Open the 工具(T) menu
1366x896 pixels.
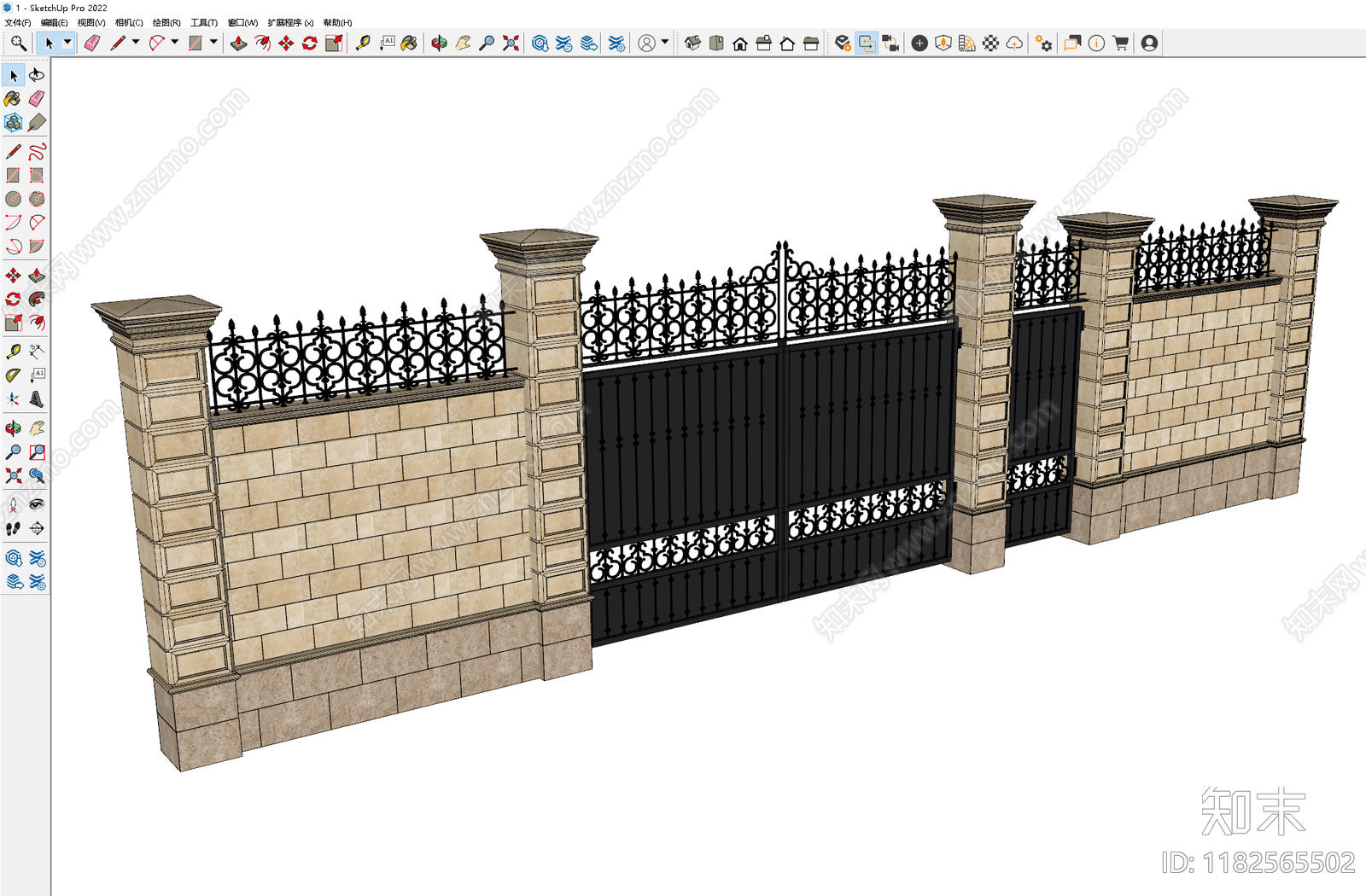click(x=204, y=23)
